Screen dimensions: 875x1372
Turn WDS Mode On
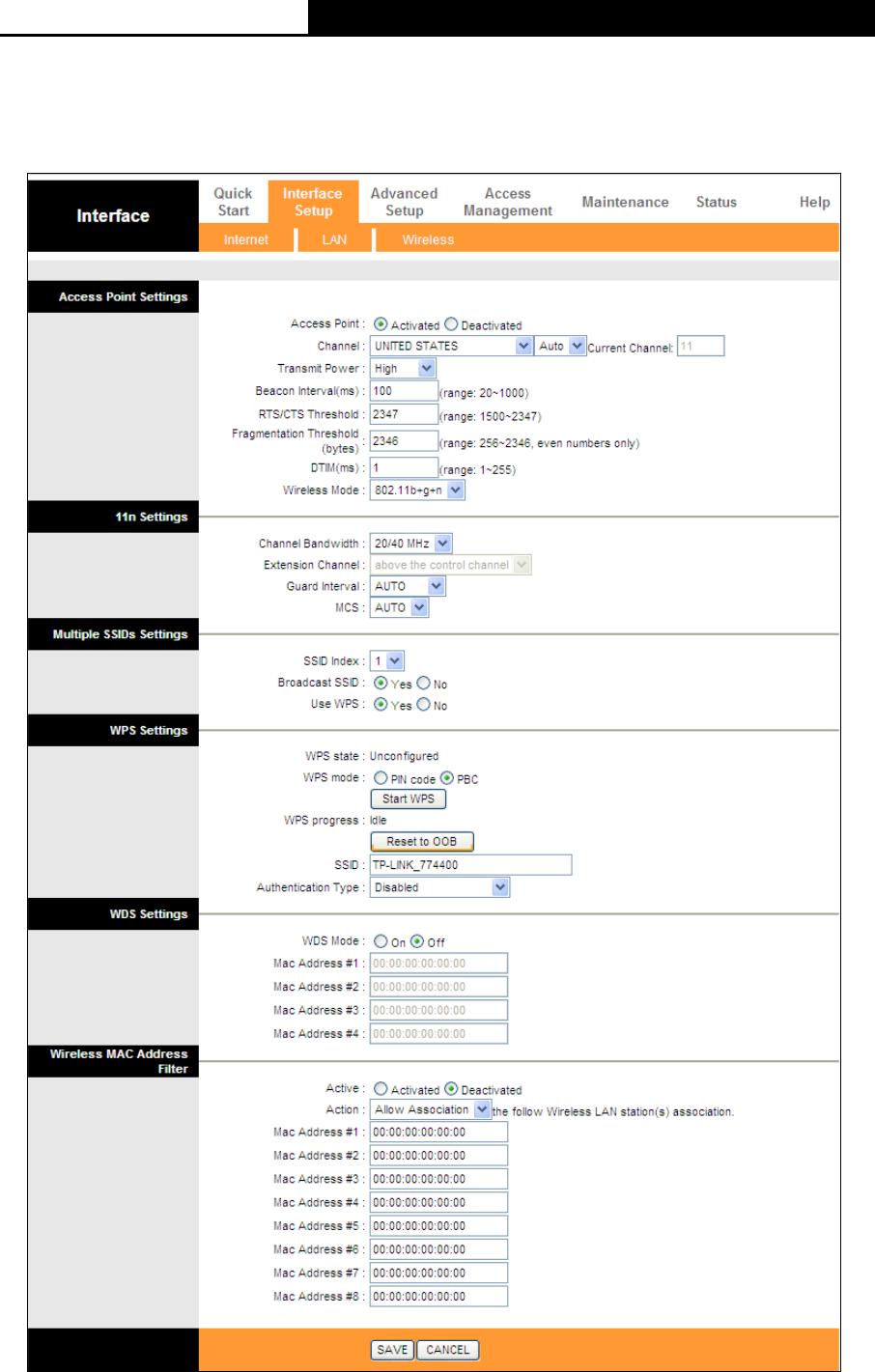tap(381, 940)
